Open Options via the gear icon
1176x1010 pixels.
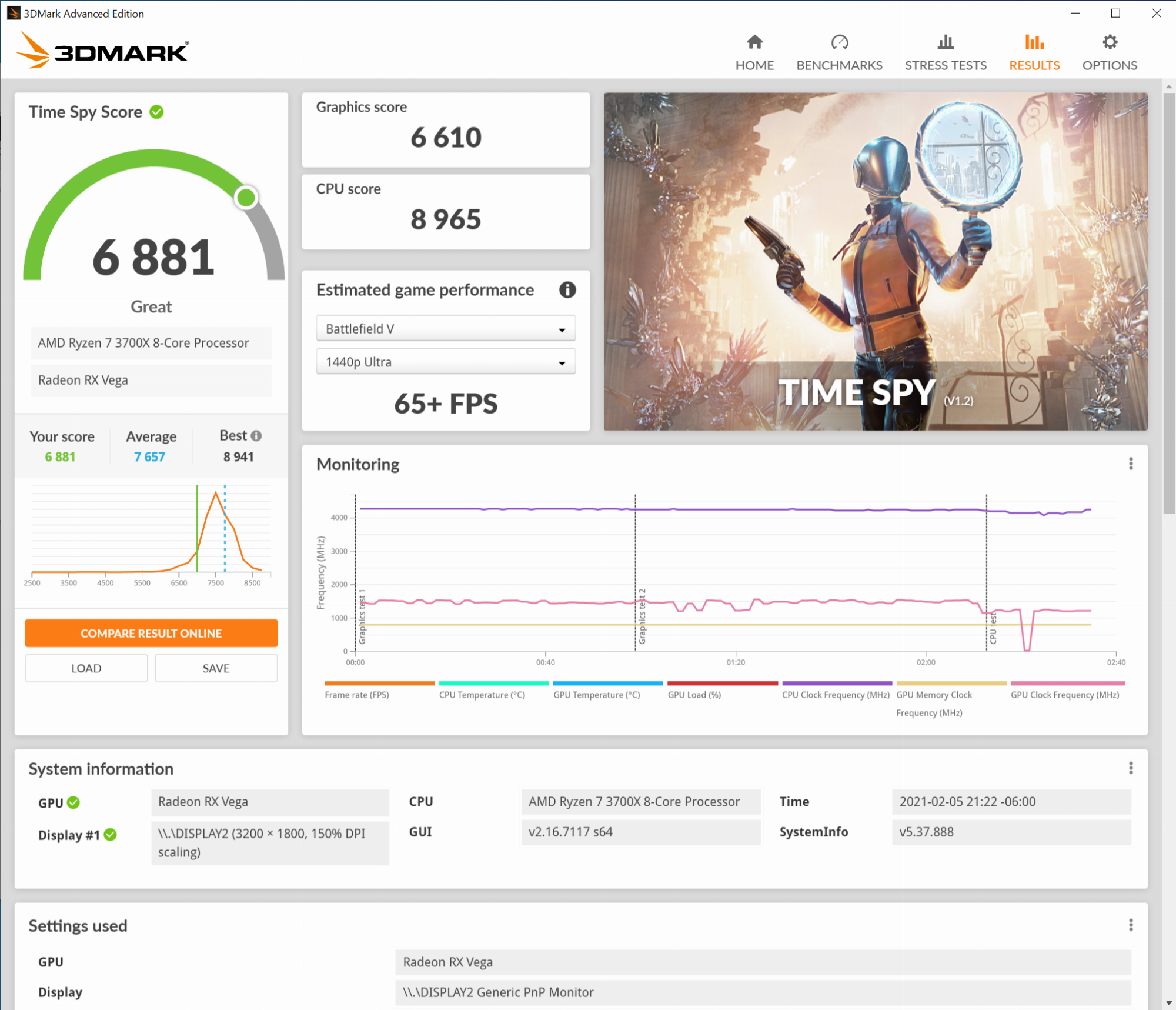1110,42
